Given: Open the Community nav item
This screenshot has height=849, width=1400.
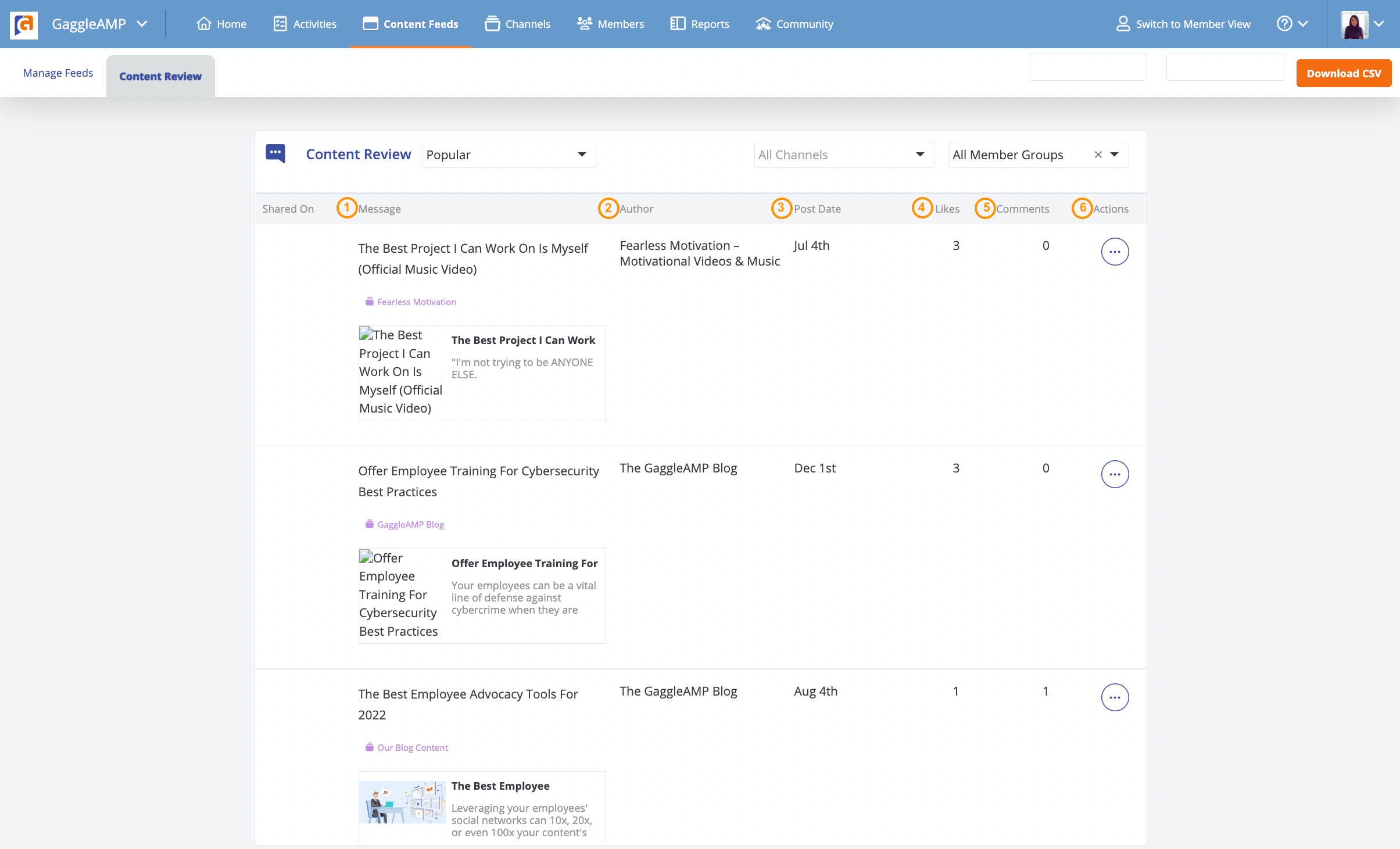Looking at the screenshot, I should point(794,24).
